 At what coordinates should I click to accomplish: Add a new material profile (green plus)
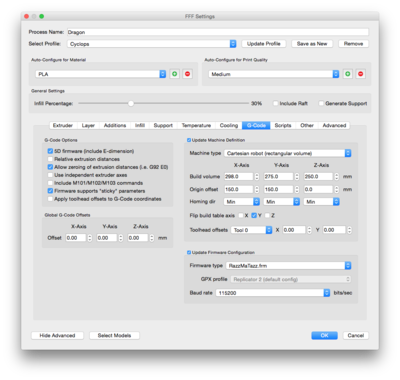tap(174, 74)
